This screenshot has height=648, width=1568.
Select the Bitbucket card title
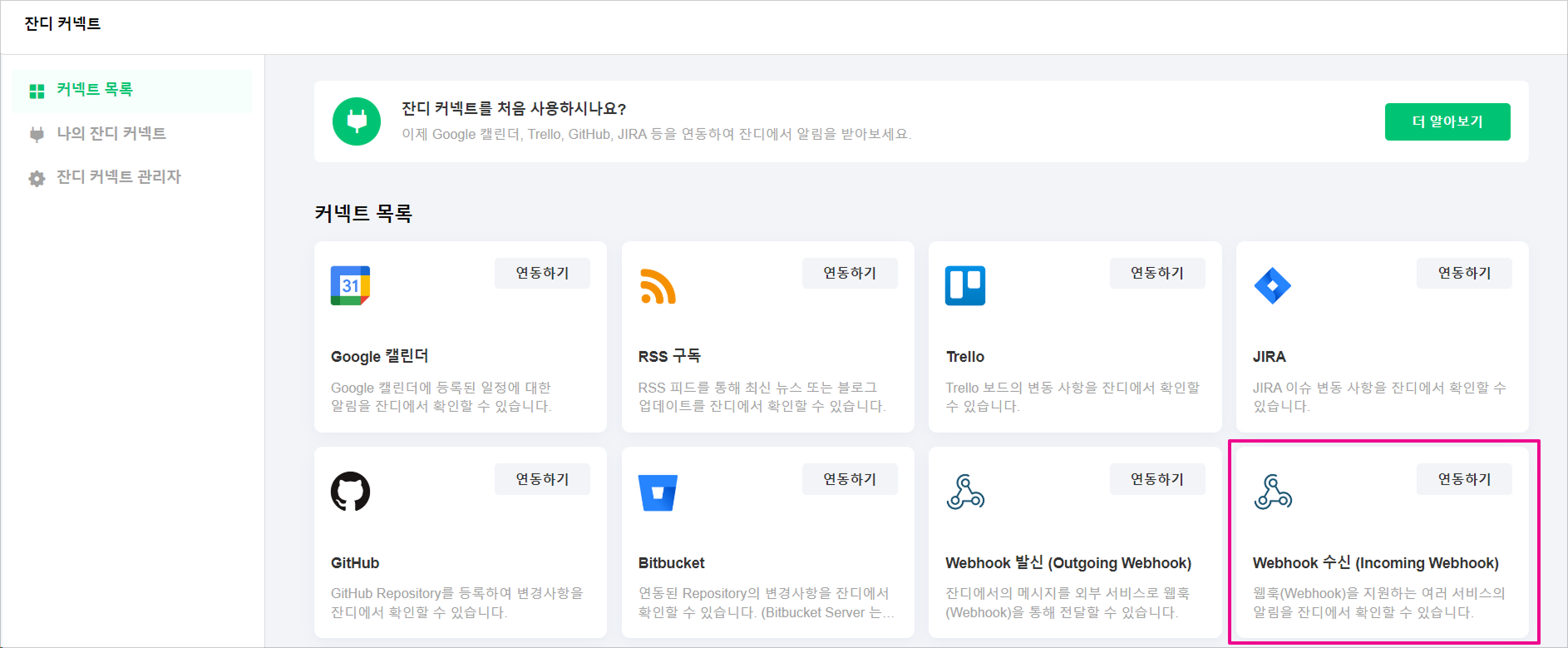671,563
